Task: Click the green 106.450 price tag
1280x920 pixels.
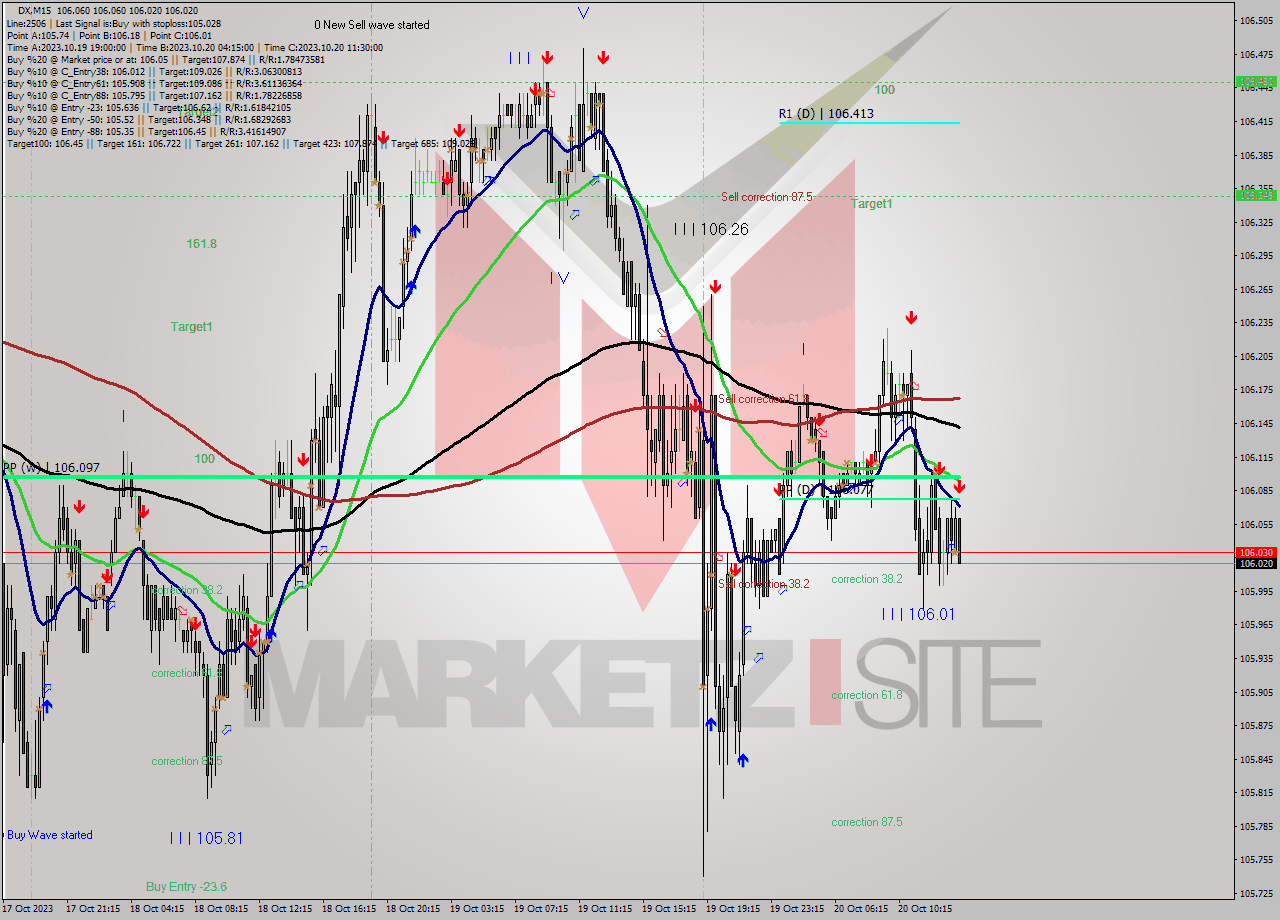Action: tap(1256, 82)
